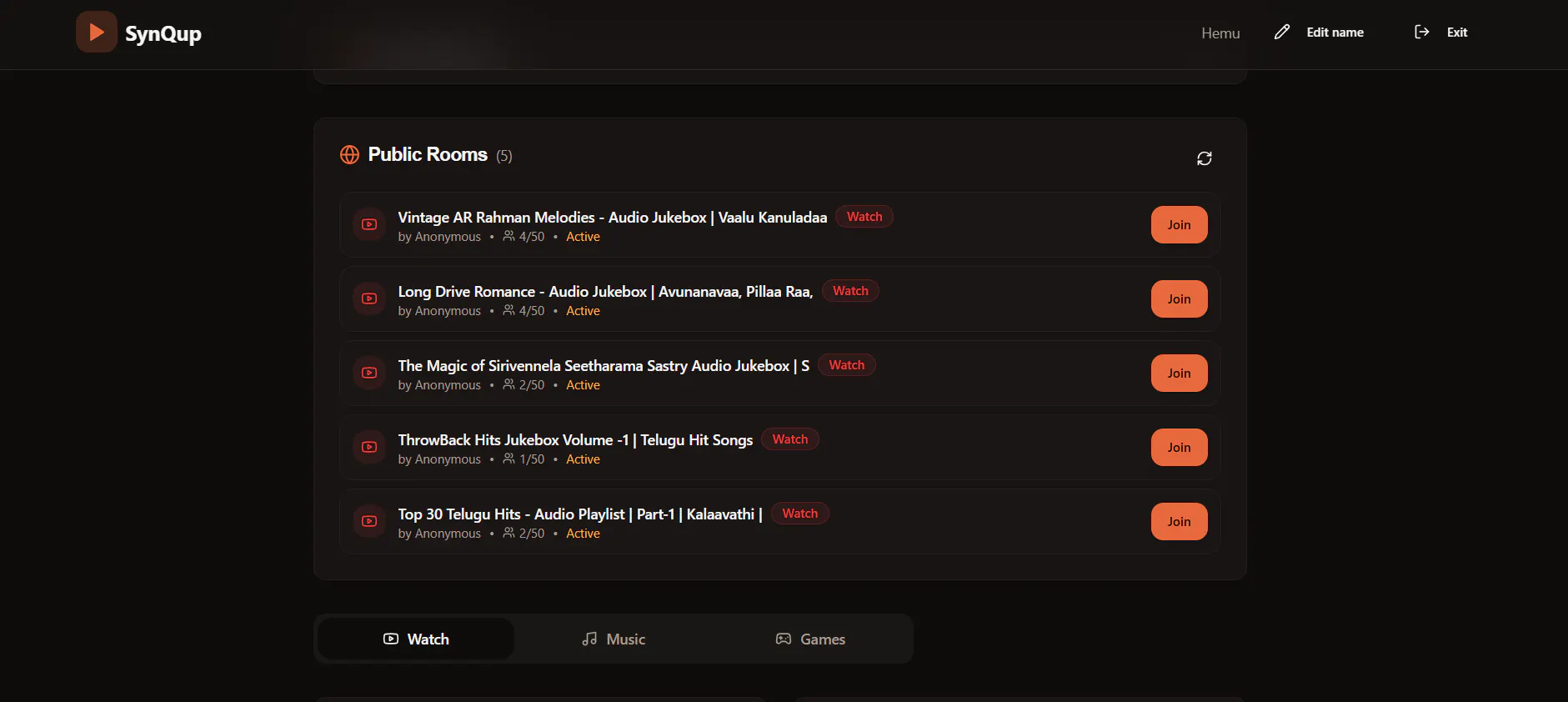Click the people icon in the Long Drive Romance row
Image resolution: width=1568 pixels, height=702 pixels.
pos(508,310)
